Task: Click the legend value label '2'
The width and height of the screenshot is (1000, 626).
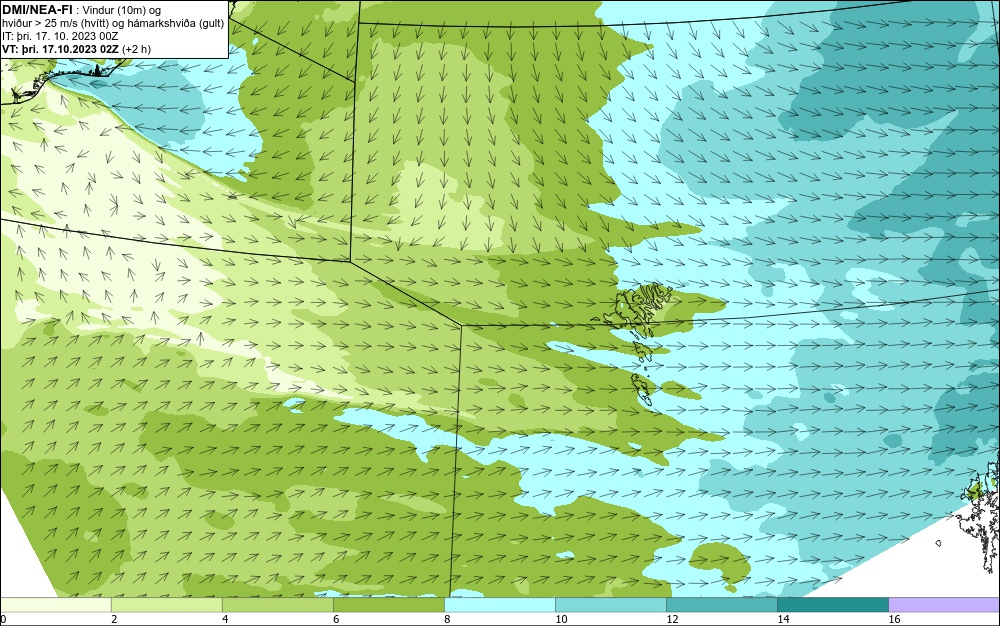Action: 114,619
